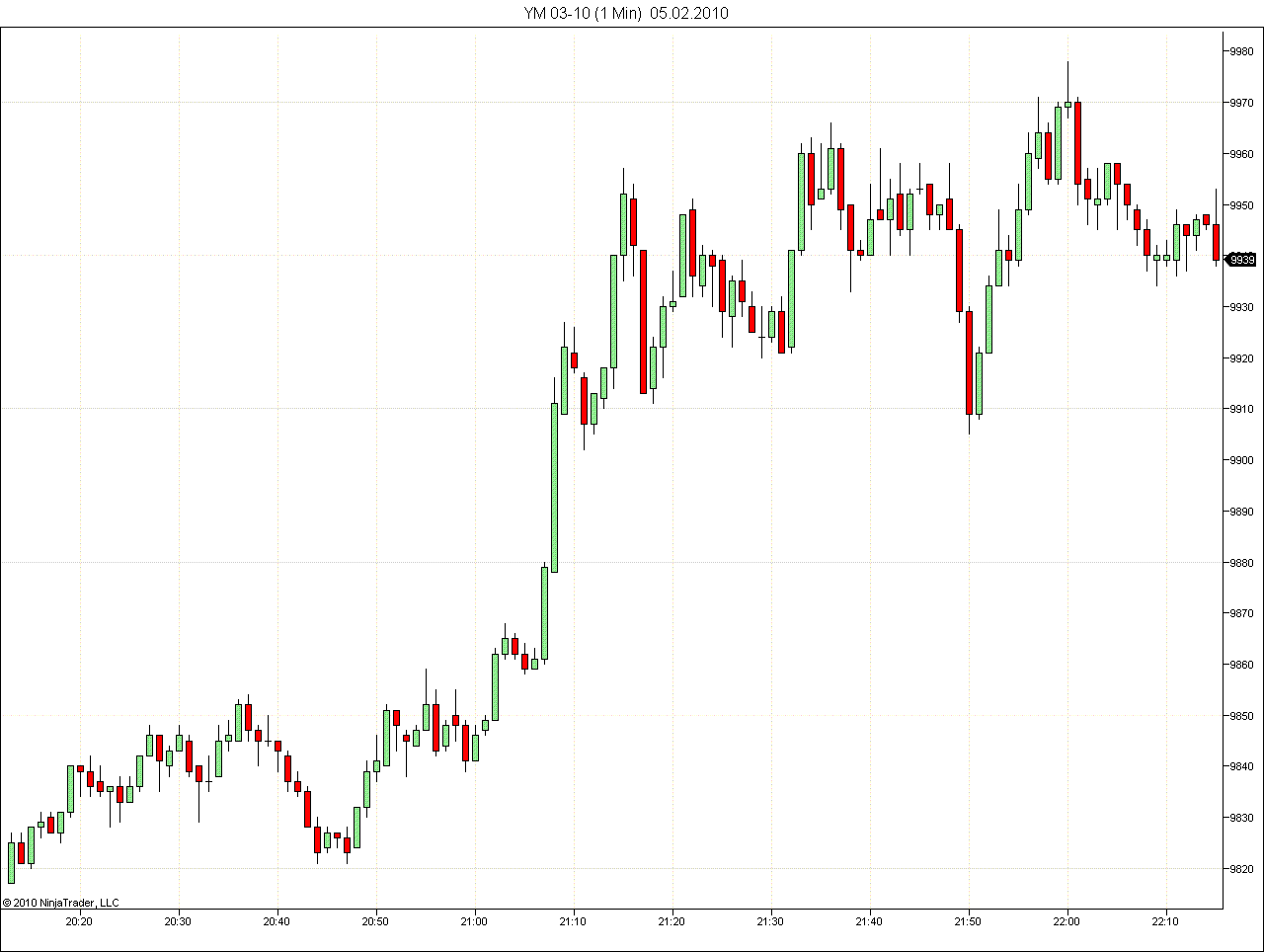Select the 21:10 time axis label
The width and height of the screenshot is (1264, 952).
[573, 921]
